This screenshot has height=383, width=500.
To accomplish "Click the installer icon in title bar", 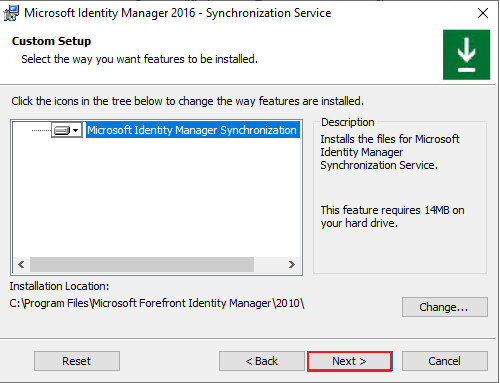I will (x=11, y=13).
